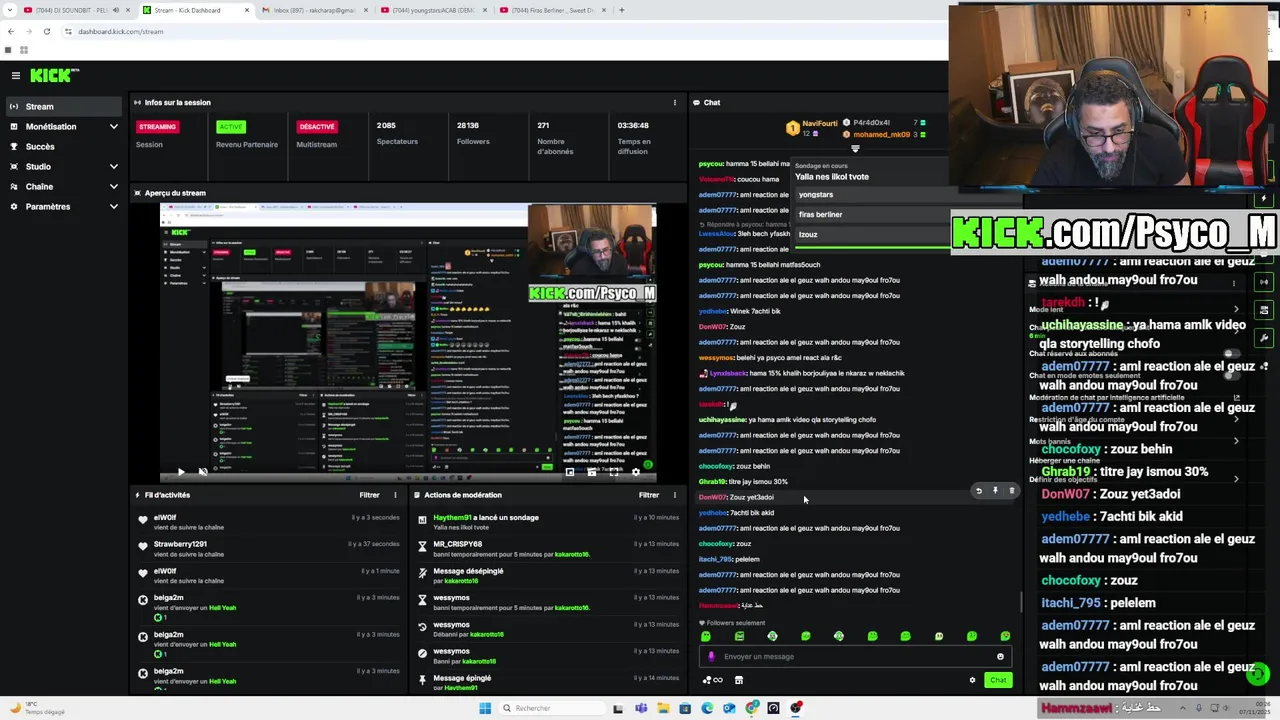Open the browser tab list dropdown arrow
This screenshot has height=720, width=1280.
tap(10, 10)
